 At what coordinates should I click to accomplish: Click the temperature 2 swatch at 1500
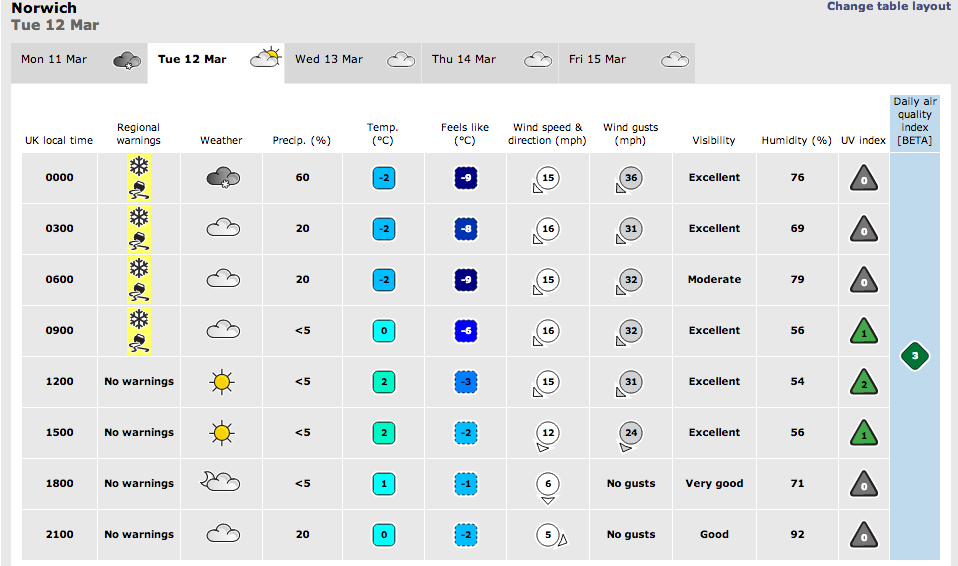tap(383, 433)
